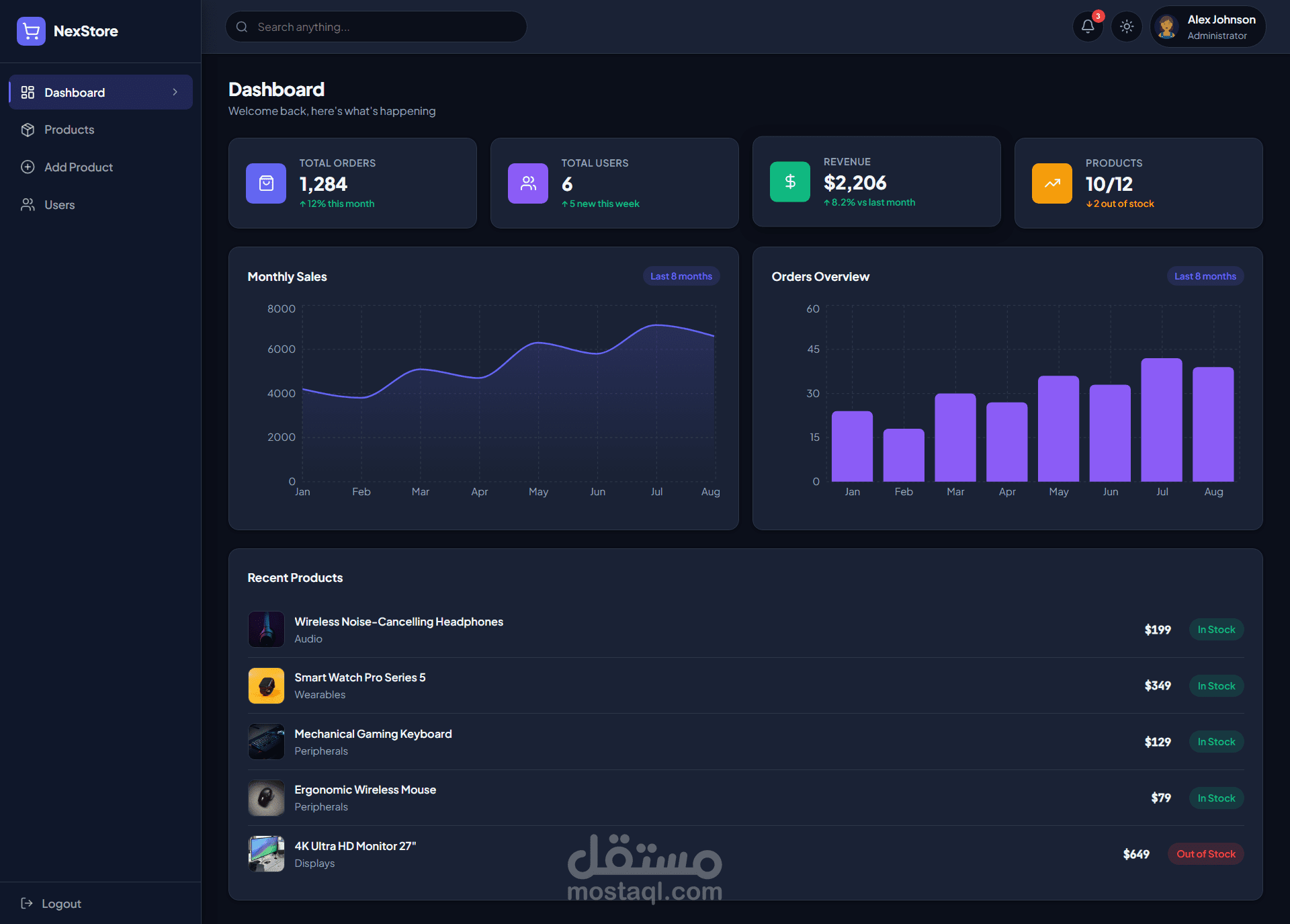Toggle light theme with sun icon
Image resolution: width=1290 pixels, height=924 pixels.
pyautogui.click(x=1127, y=27)
